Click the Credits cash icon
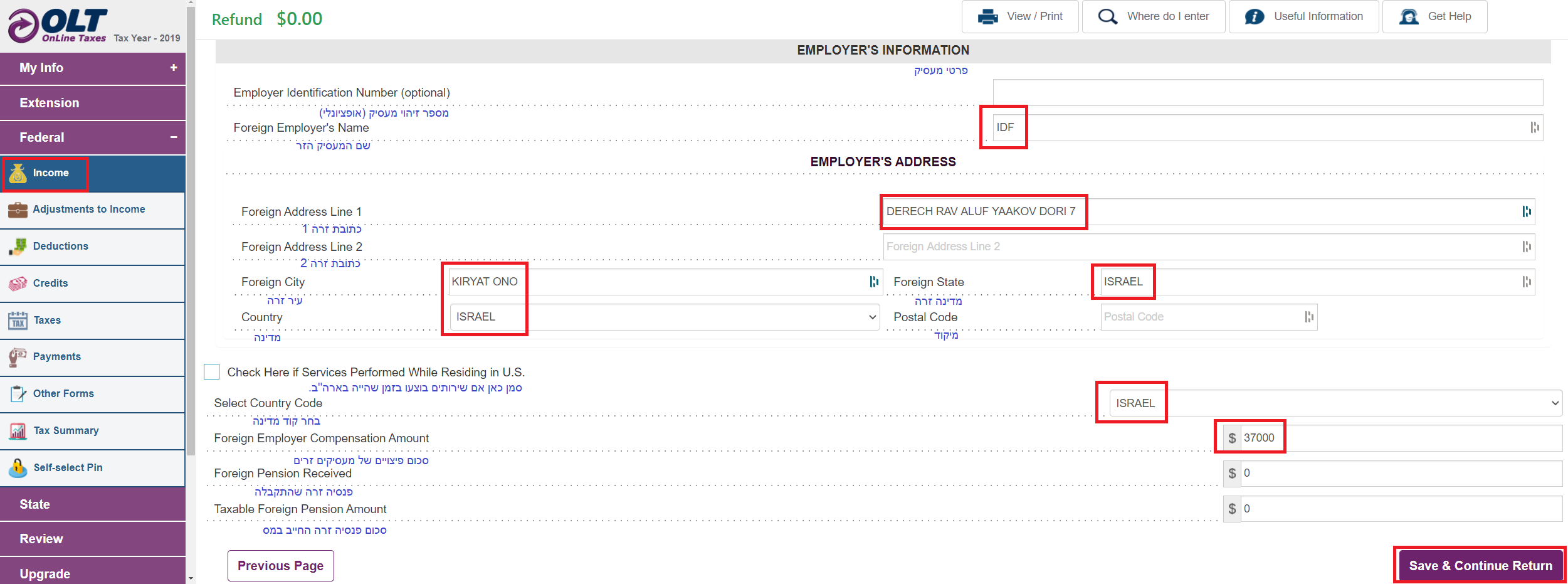 [18, 284]
